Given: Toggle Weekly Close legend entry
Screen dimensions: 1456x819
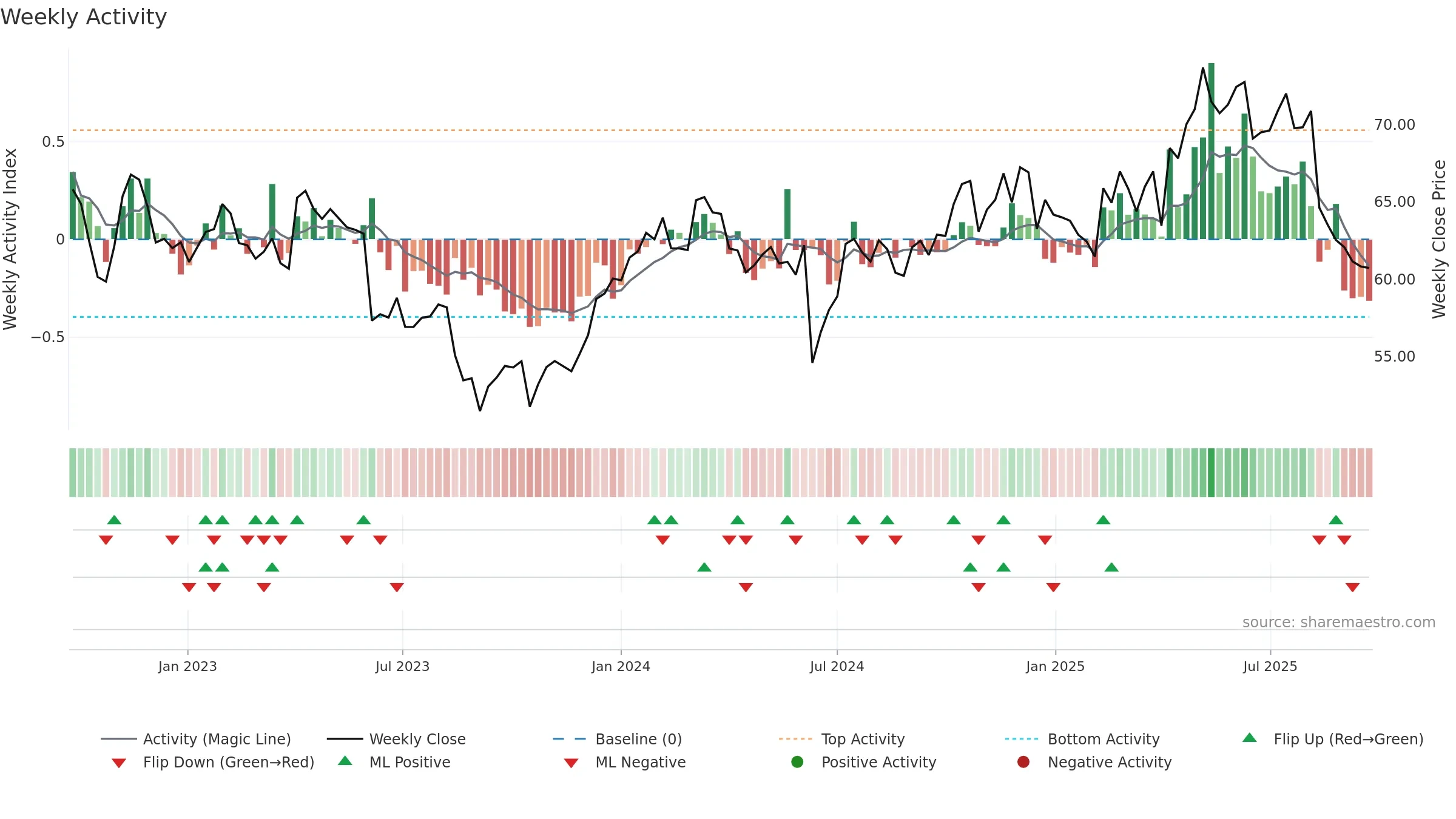Looking at the screenshot, I should [396, 739].
